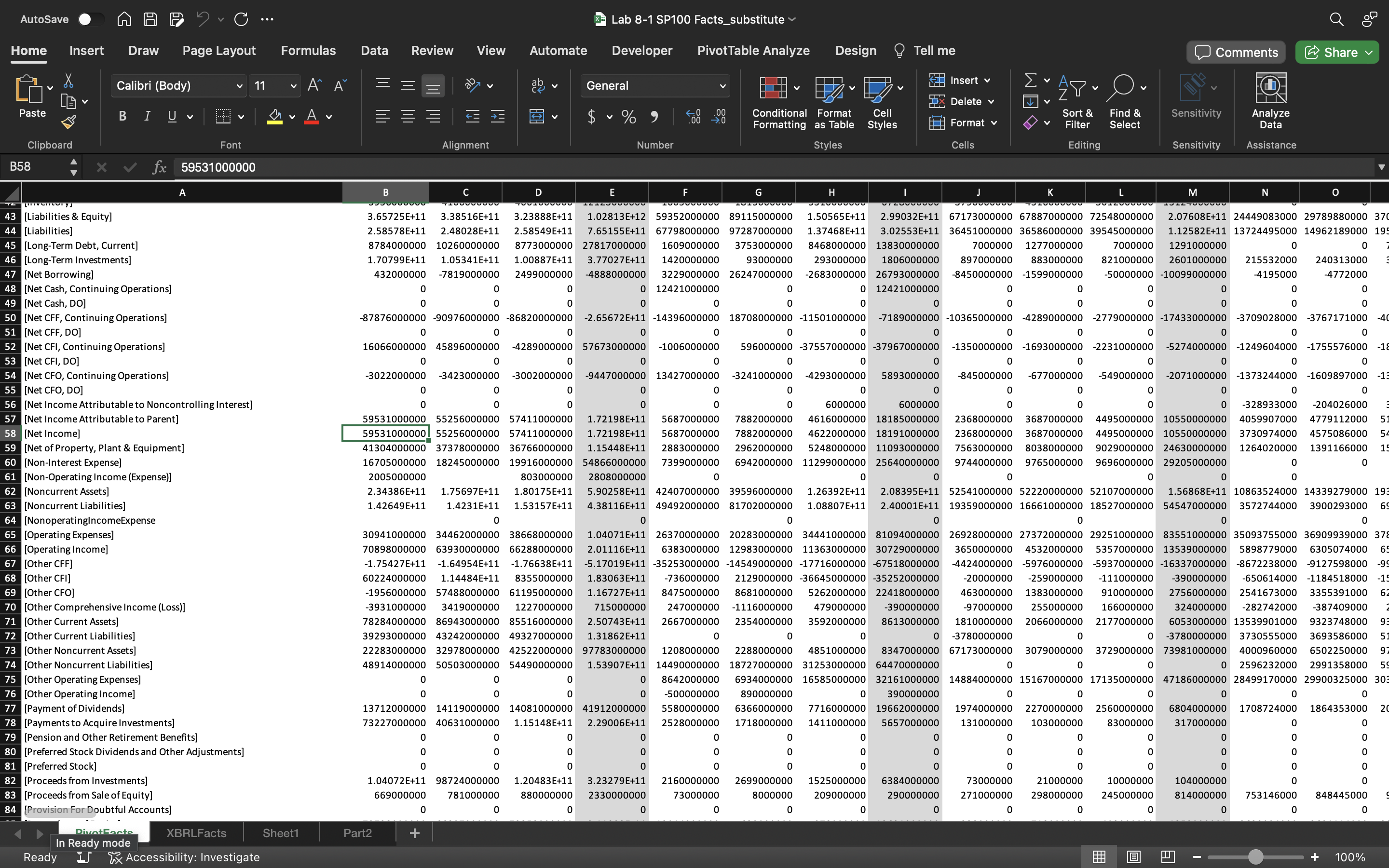This screenshot has height=868, width=1389.
Task: Click the Format Painter brush icon
Action: [69, 122]
